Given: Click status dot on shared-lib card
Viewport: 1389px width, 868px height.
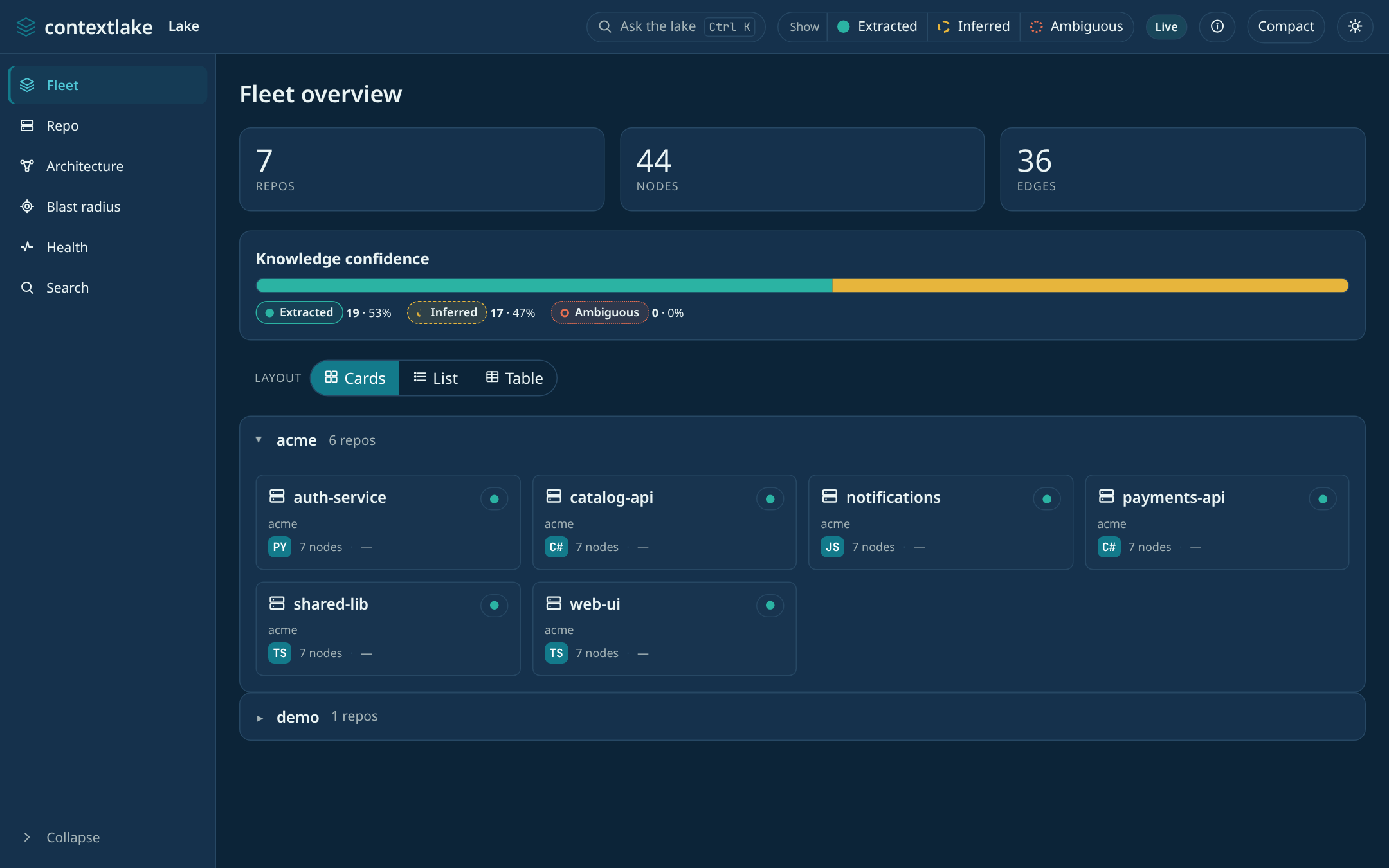Looking at the screenshot, I should coord(494,605).
